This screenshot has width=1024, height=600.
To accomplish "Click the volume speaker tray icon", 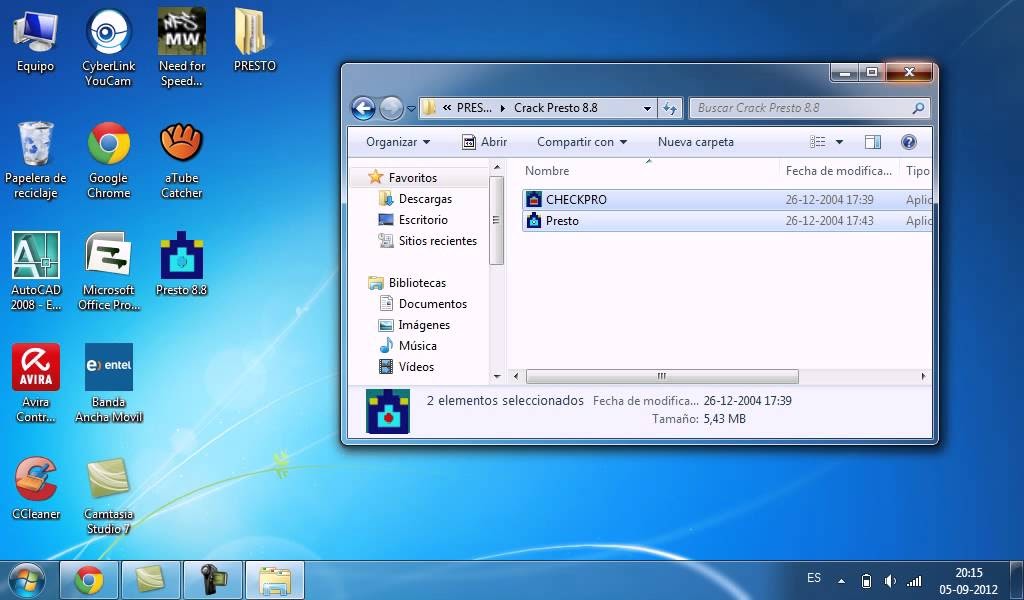I will click(890, 581).
